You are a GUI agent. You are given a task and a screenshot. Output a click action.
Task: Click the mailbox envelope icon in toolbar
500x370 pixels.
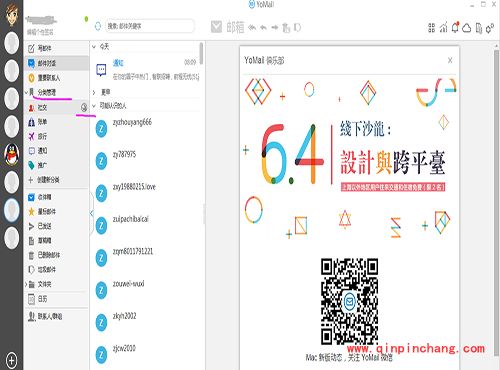pos(216,27)
